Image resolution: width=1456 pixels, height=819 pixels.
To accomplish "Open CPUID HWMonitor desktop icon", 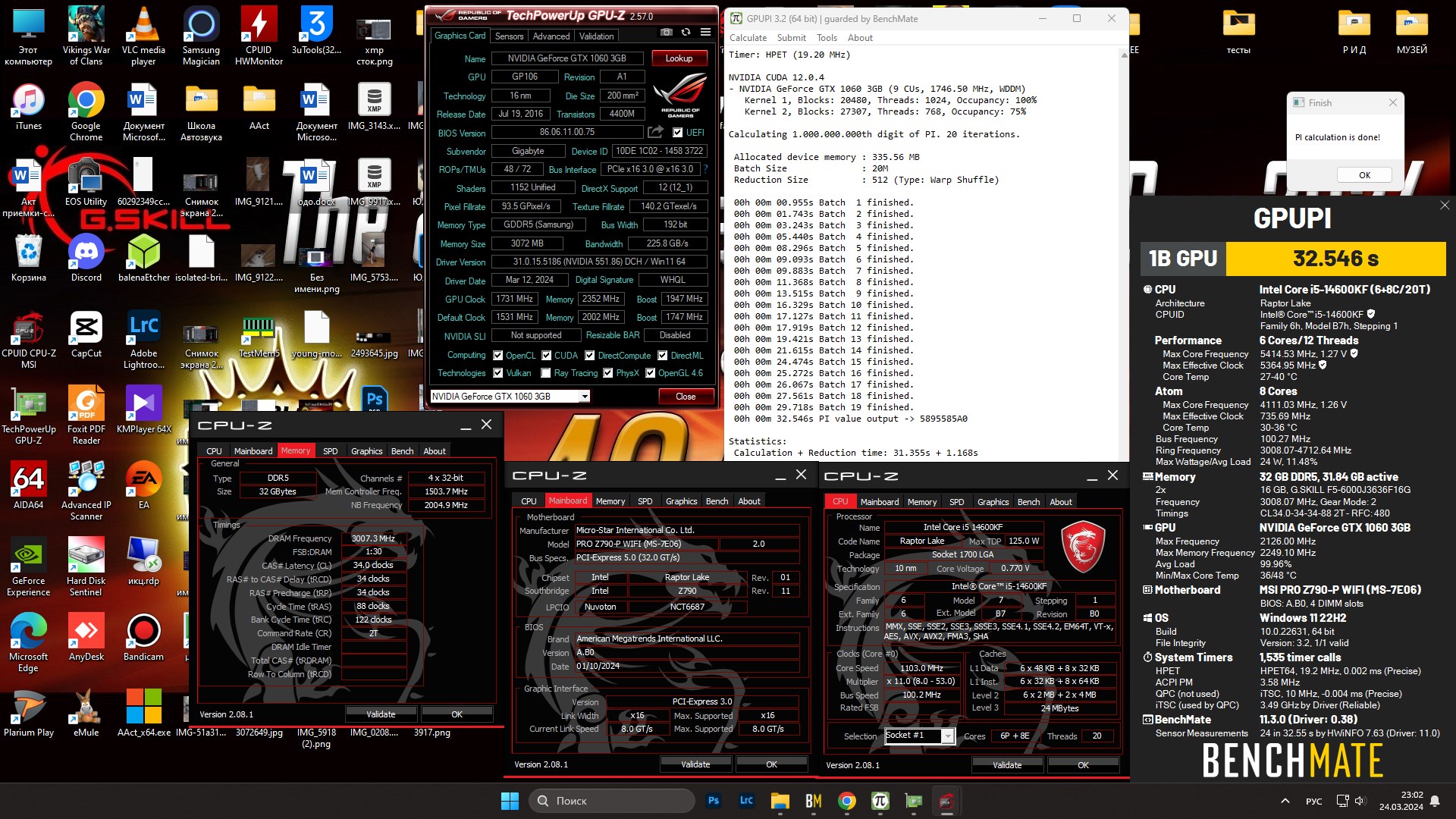I will click(259, 36).
